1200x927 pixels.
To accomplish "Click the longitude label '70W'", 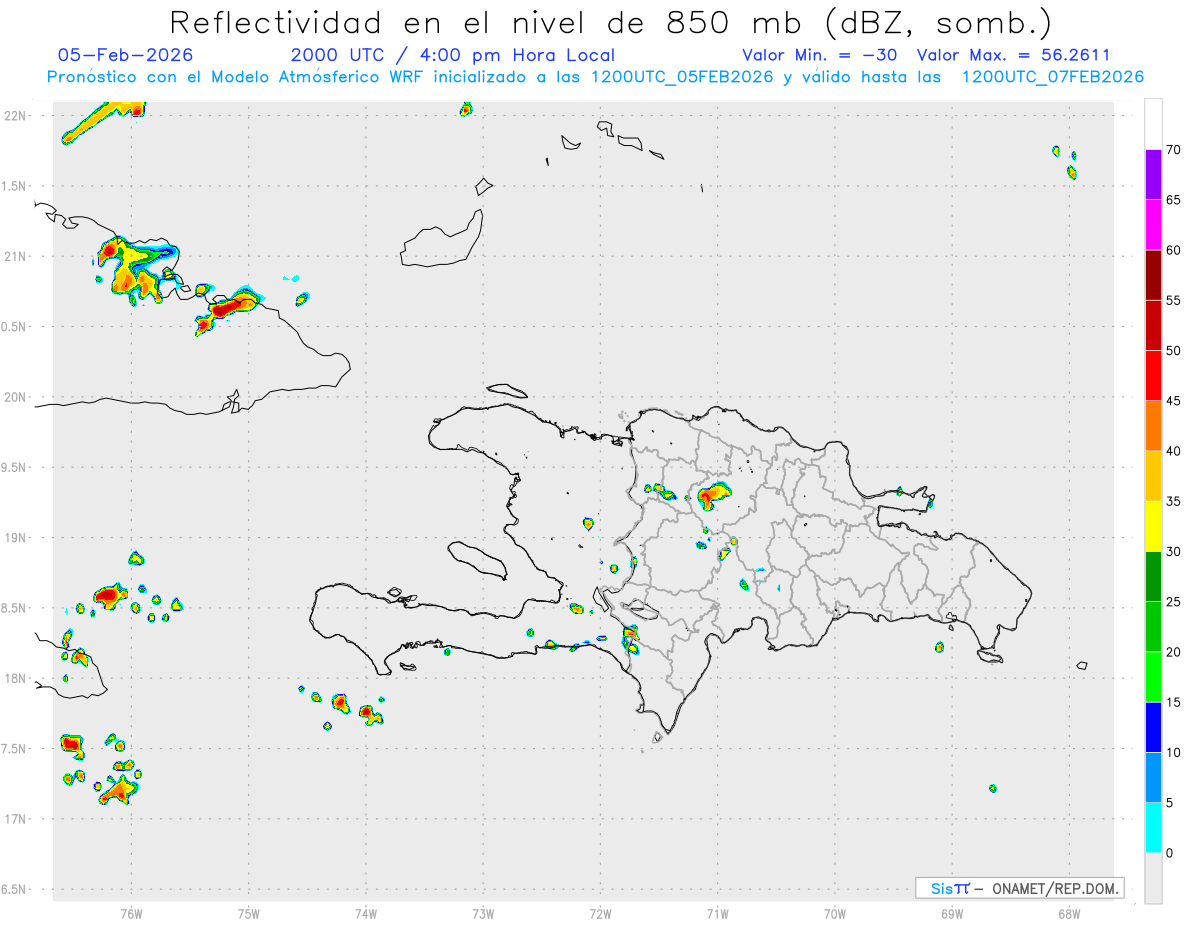I will 835,913.
